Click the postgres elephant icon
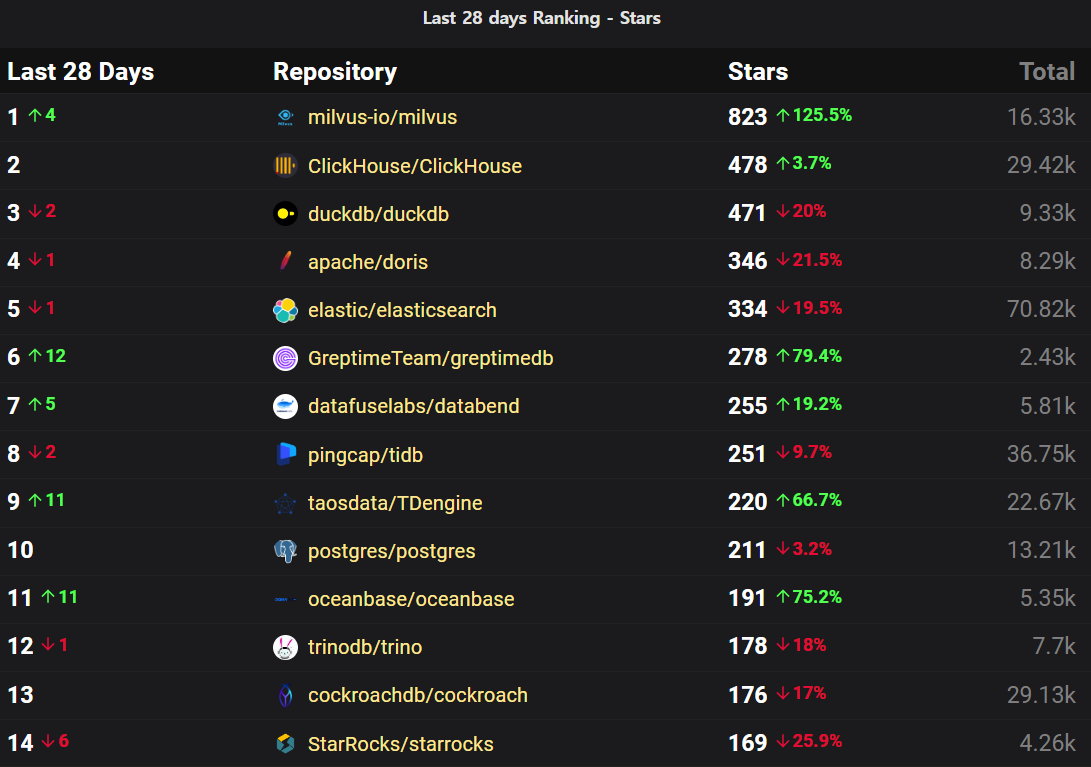The image size is (1091, 767). point(285,551)
